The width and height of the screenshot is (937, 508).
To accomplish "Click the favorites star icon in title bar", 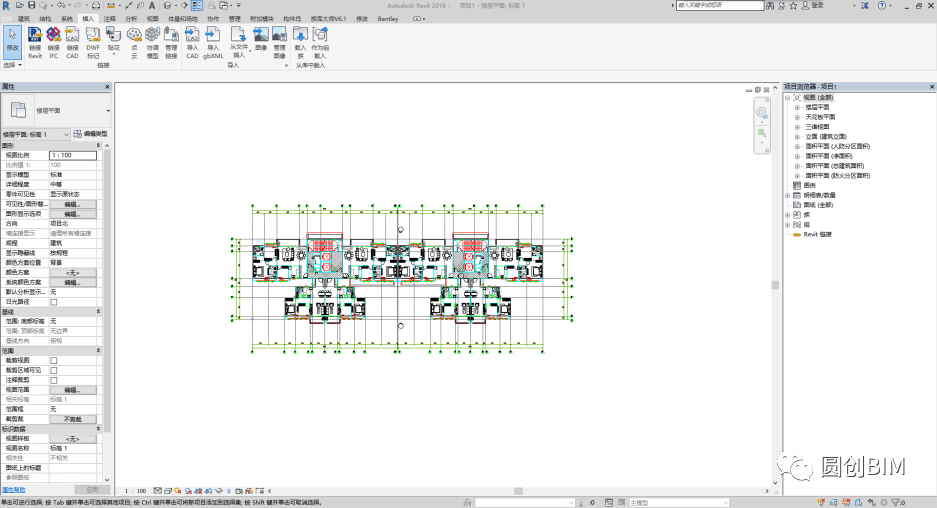I will click(x=793, y=5).
